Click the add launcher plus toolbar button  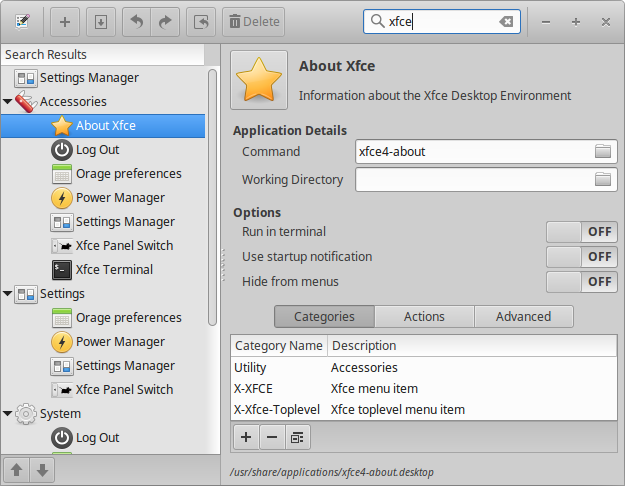tap(65, 21)
